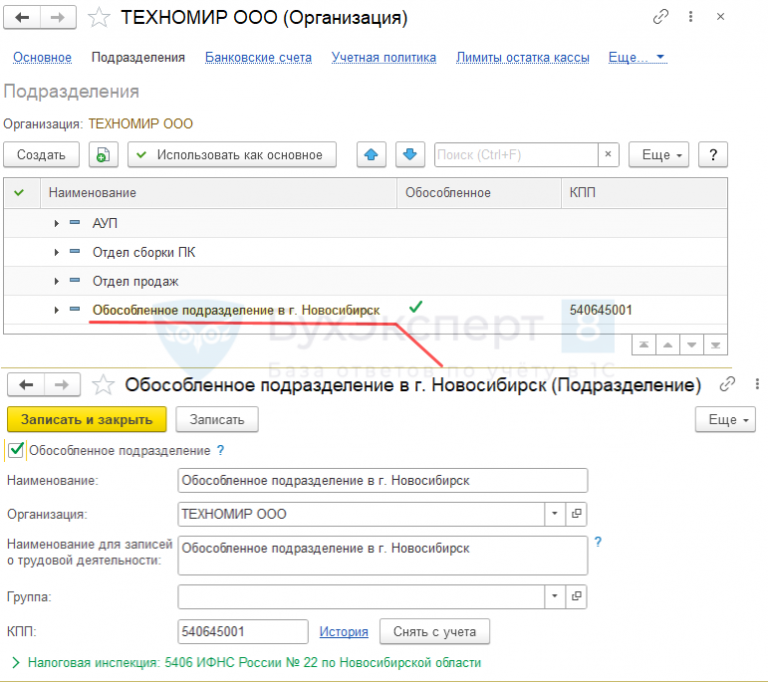Expand the Отдел продаж row

click(56, 281)
